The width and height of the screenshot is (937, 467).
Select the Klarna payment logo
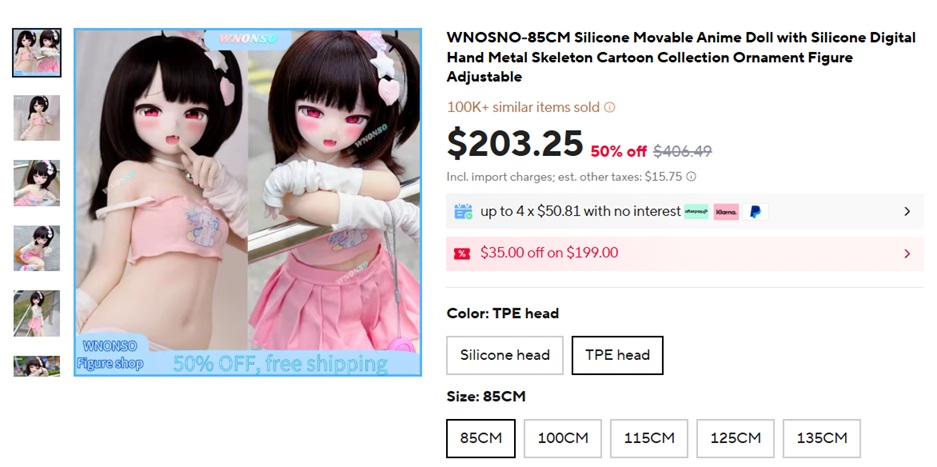725,212
